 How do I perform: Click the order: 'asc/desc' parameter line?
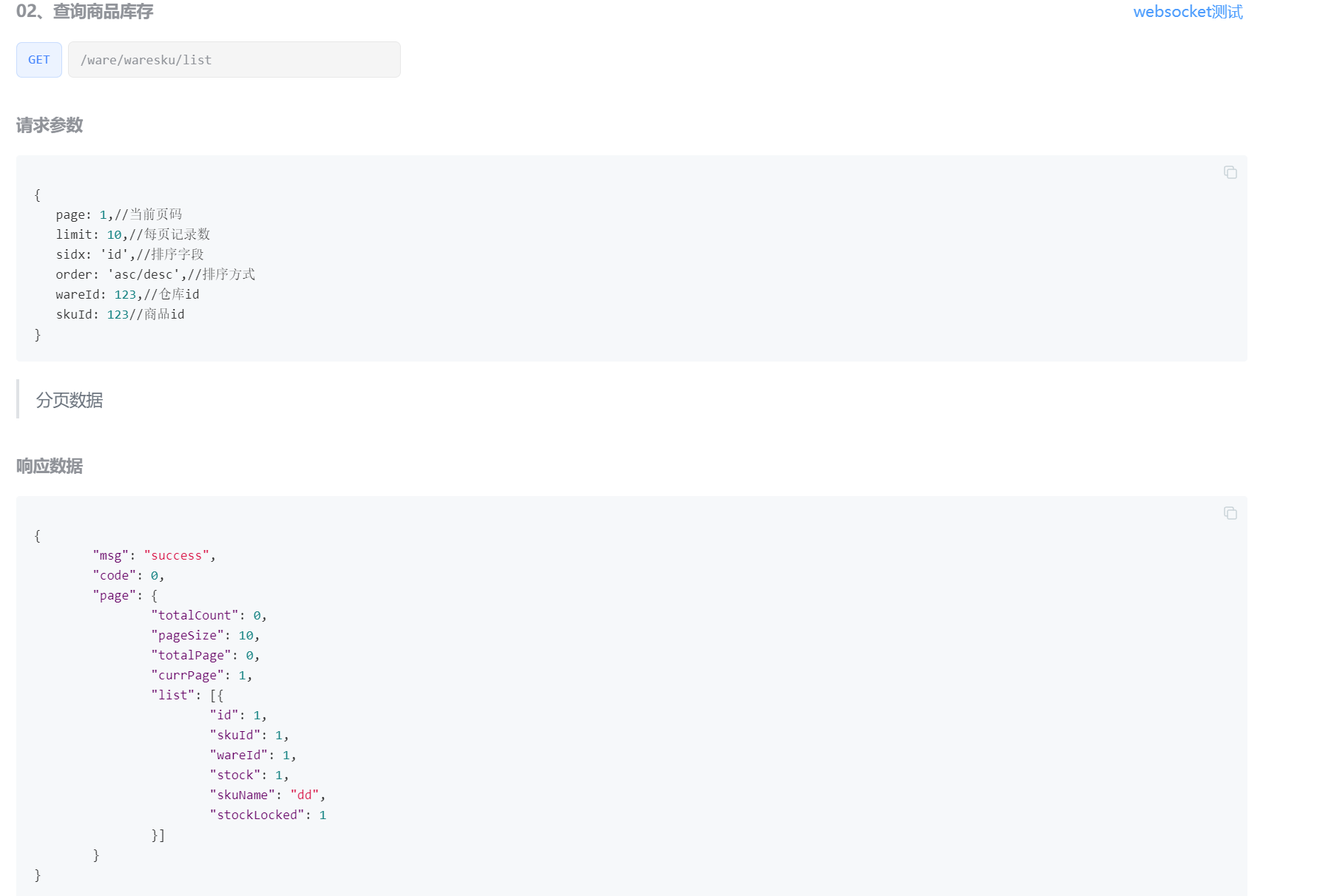(155, 274)
